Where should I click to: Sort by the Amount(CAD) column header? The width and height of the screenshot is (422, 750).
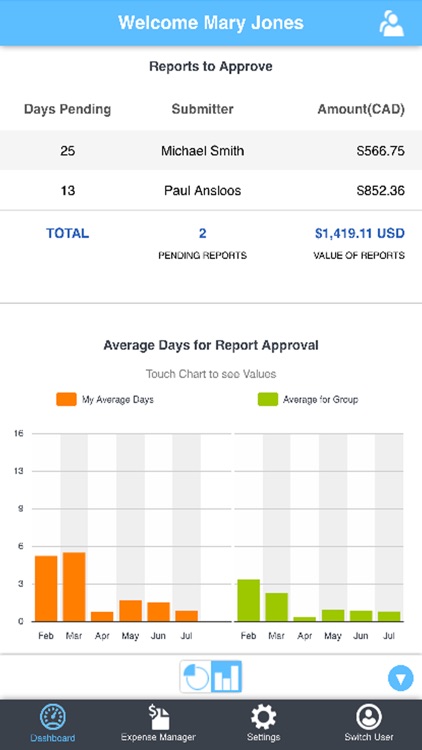click(361, 109)
